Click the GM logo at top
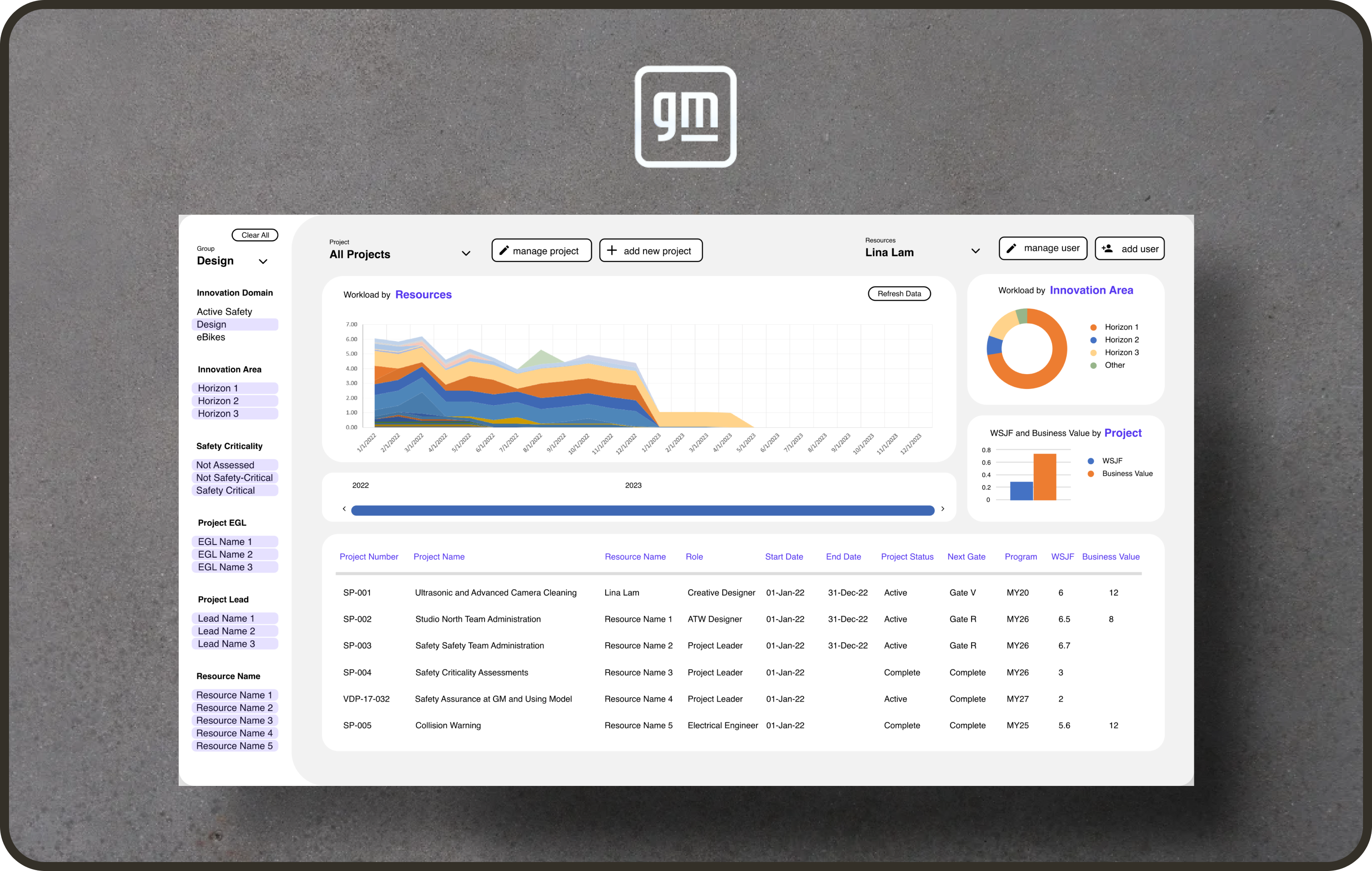 [x=685, y=117]
